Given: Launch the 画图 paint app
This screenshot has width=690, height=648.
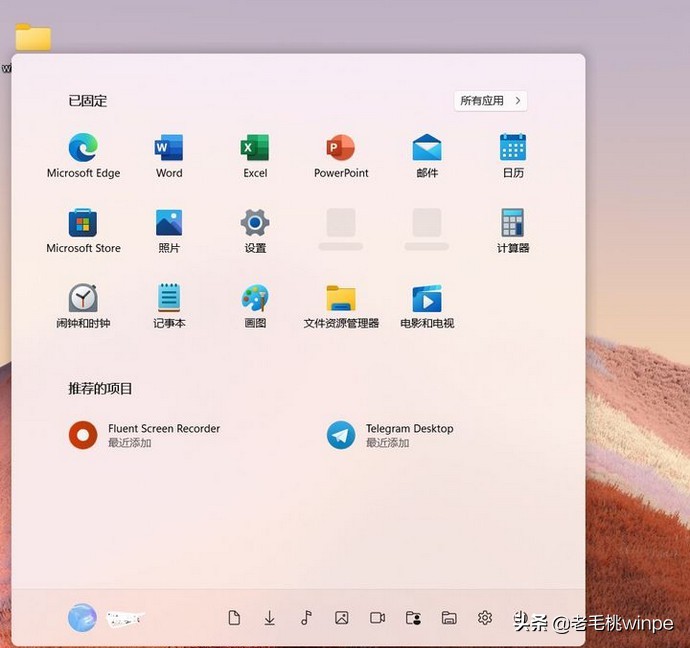Looking at the screenshot, I should pos(255,306).
